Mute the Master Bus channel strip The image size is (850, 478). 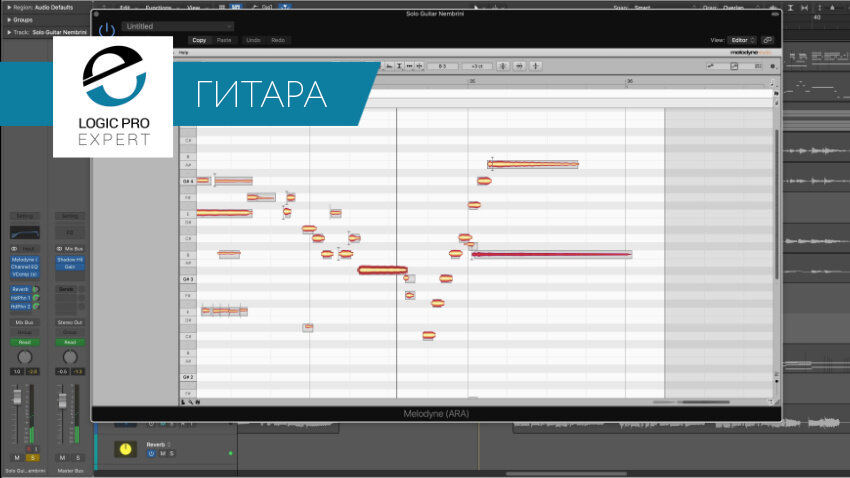click(62, 458)
